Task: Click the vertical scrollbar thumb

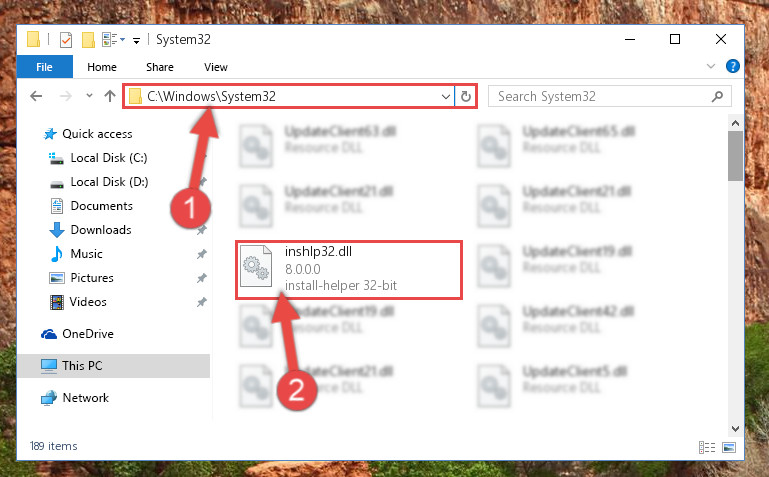Action: [x=735, y=156]
